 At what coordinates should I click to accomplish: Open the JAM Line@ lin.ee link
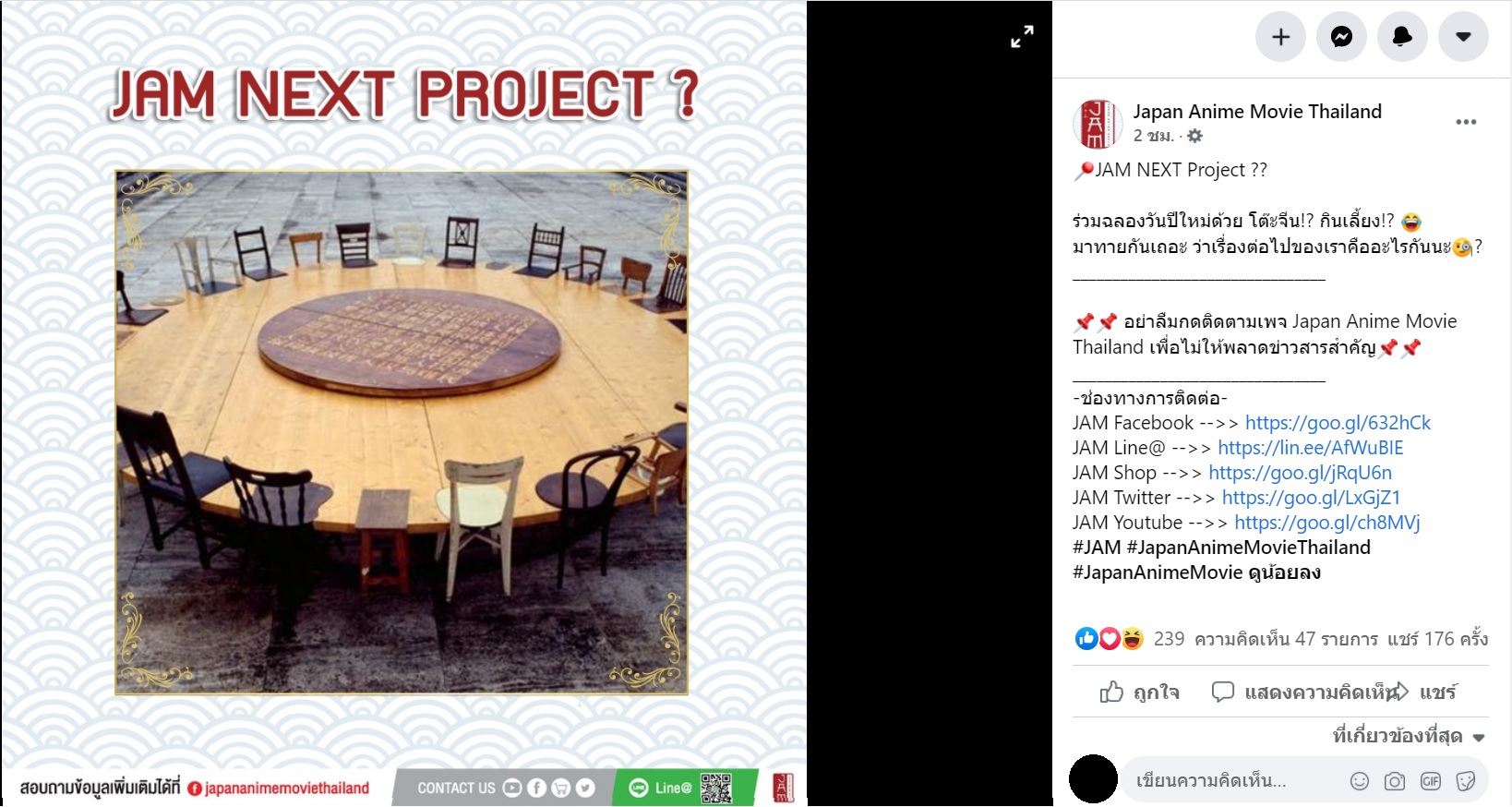[1310, 448]
